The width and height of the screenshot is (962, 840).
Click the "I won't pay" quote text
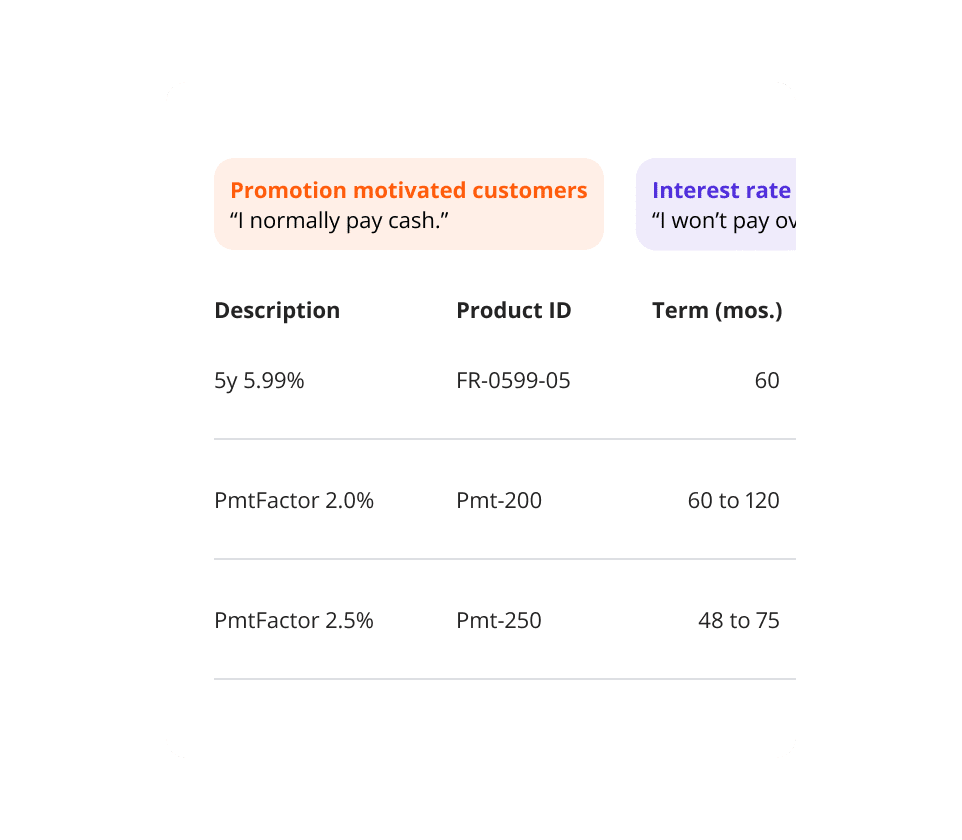(723, 220)
